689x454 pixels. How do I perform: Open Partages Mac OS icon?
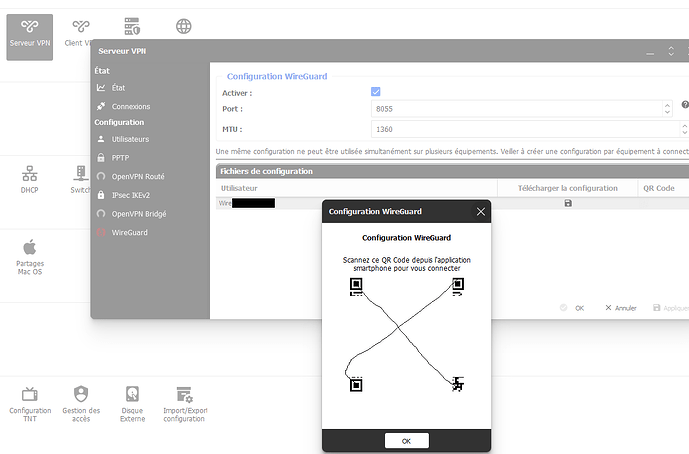[30, 257]
